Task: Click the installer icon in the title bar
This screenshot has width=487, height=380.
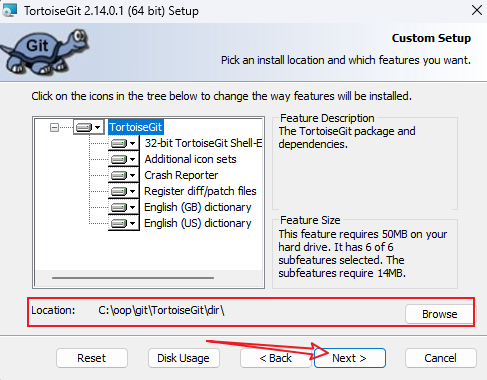Action: (x=9, y=10)
